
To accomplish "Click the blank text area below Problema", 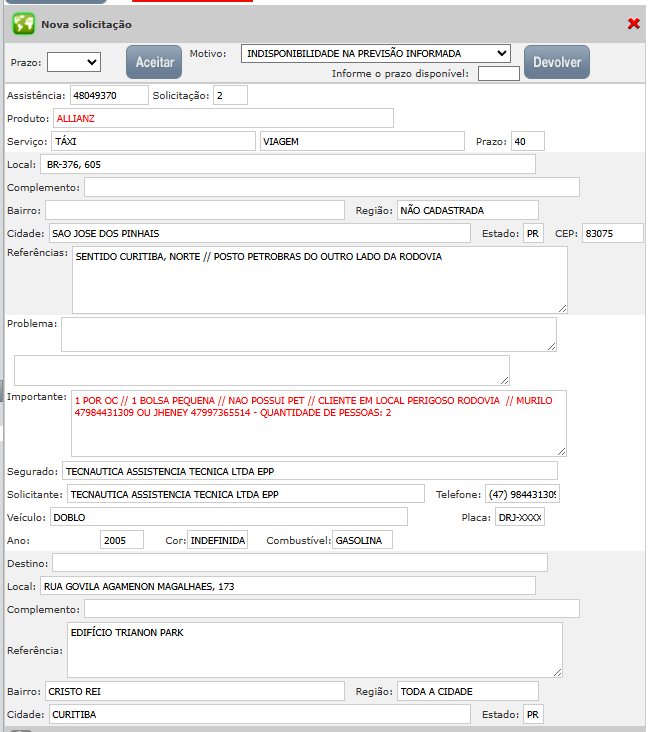I will pos(261,371).
